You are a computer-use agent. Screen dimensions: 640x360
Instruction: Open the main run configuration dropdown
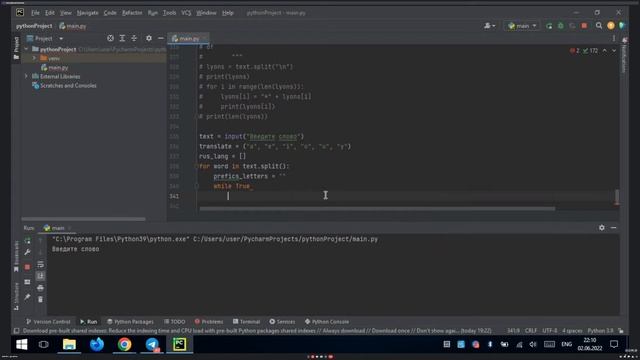coord(522,26)
